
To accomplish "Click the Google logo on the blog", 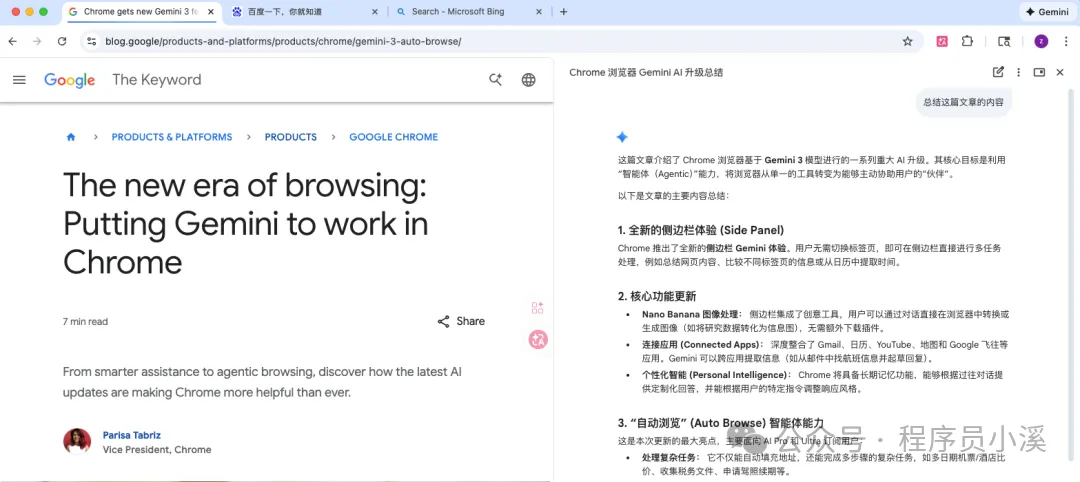I will click(70, 80).
